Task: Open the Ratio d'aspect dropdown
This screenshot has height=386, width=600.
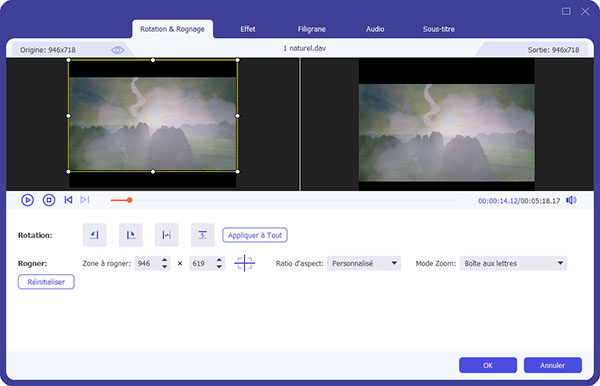Action: 364,263
